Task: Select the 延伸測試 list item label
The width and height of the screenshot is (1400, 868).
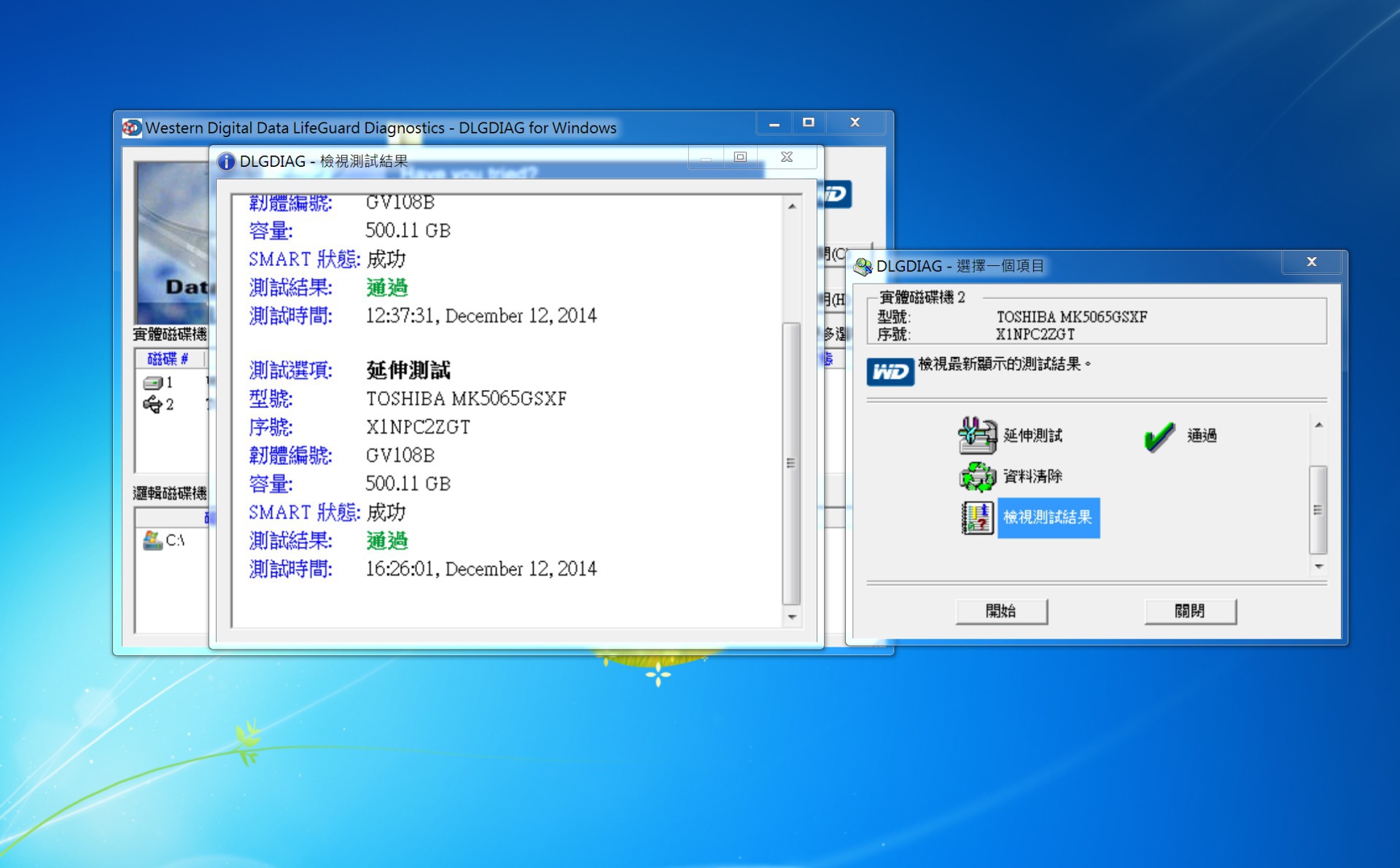Action: click(x=1032, y=436)
